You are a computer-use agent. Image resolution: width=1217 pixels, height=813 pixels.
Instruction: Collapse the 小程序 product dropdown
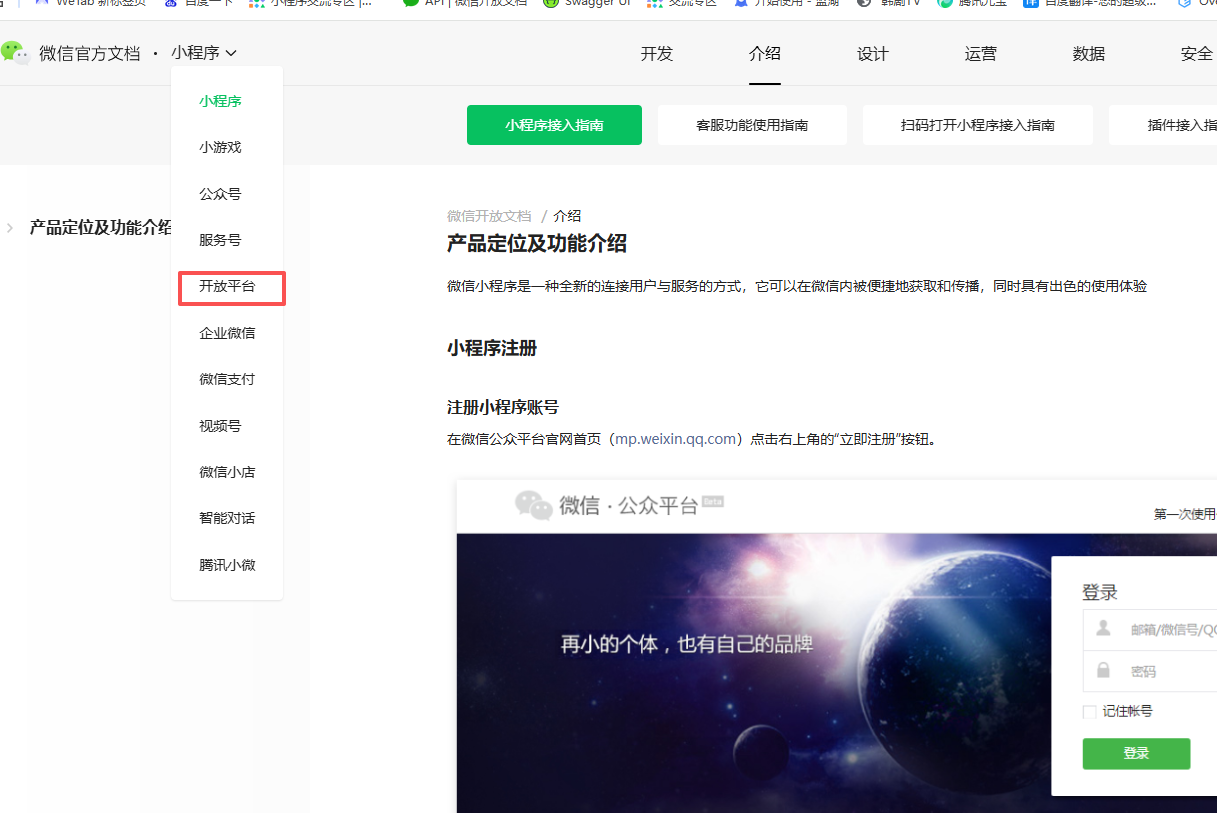(204, 53)
